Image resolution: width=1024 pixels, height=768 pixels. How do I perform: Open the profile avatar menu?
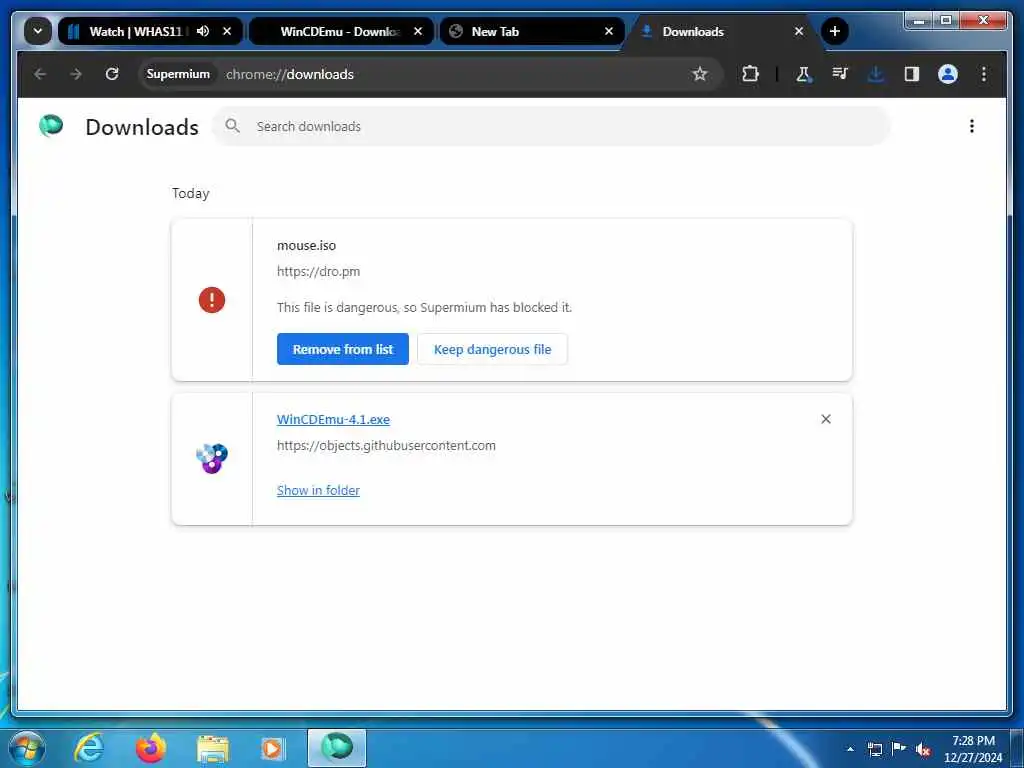tap(948, 74)
